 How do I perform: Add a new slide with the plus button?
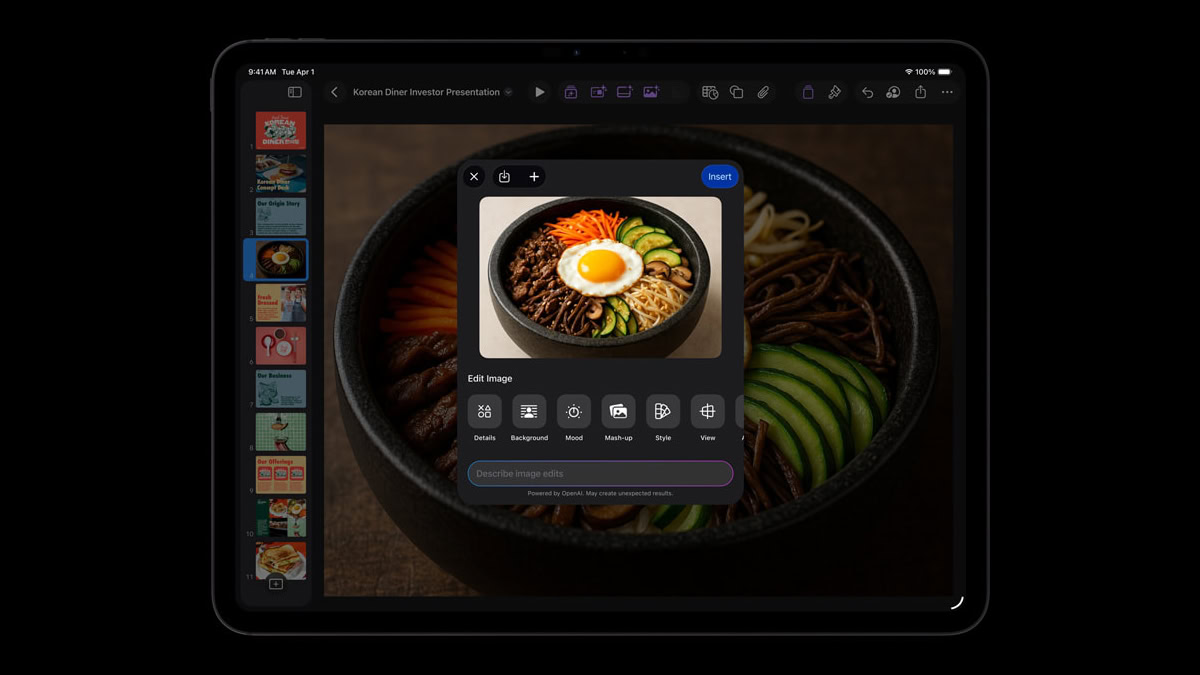coord(276,585)
